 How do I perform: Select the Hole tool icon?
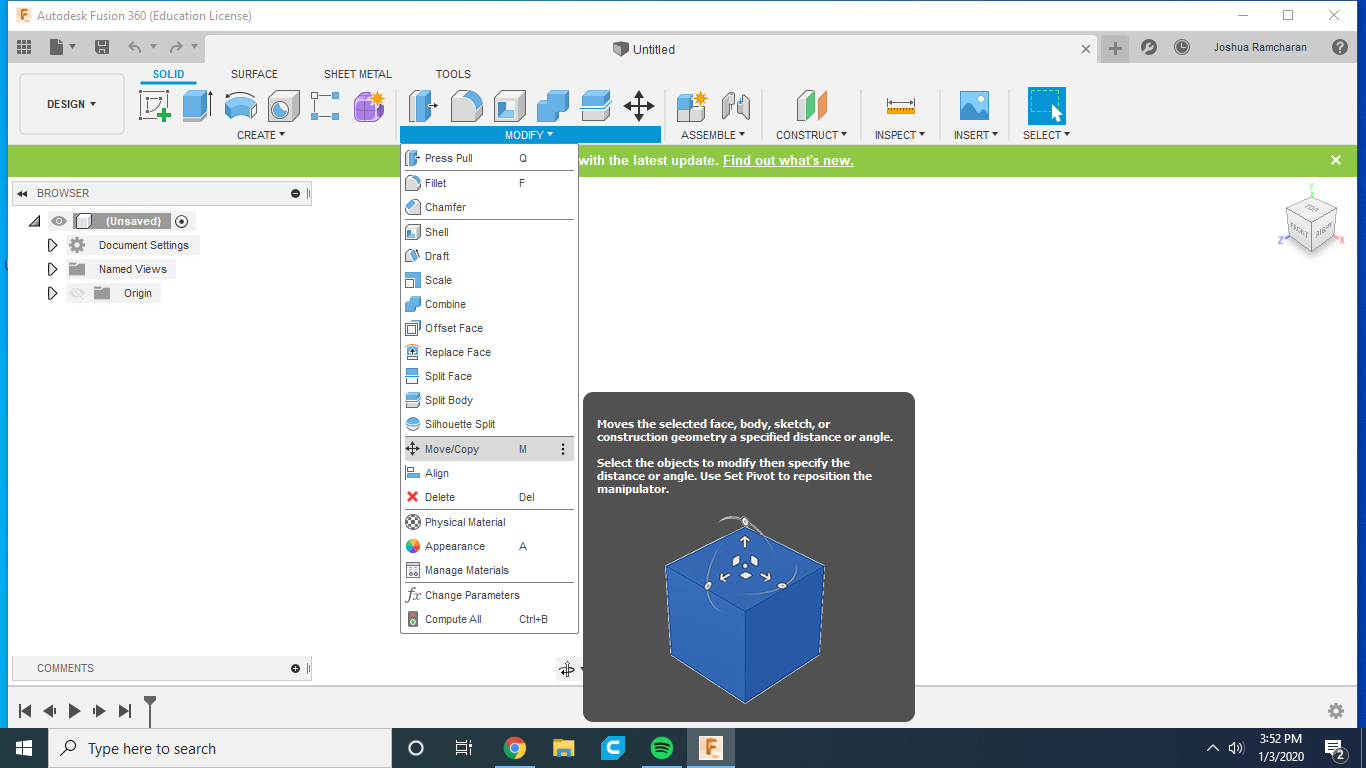click(283, 105)
